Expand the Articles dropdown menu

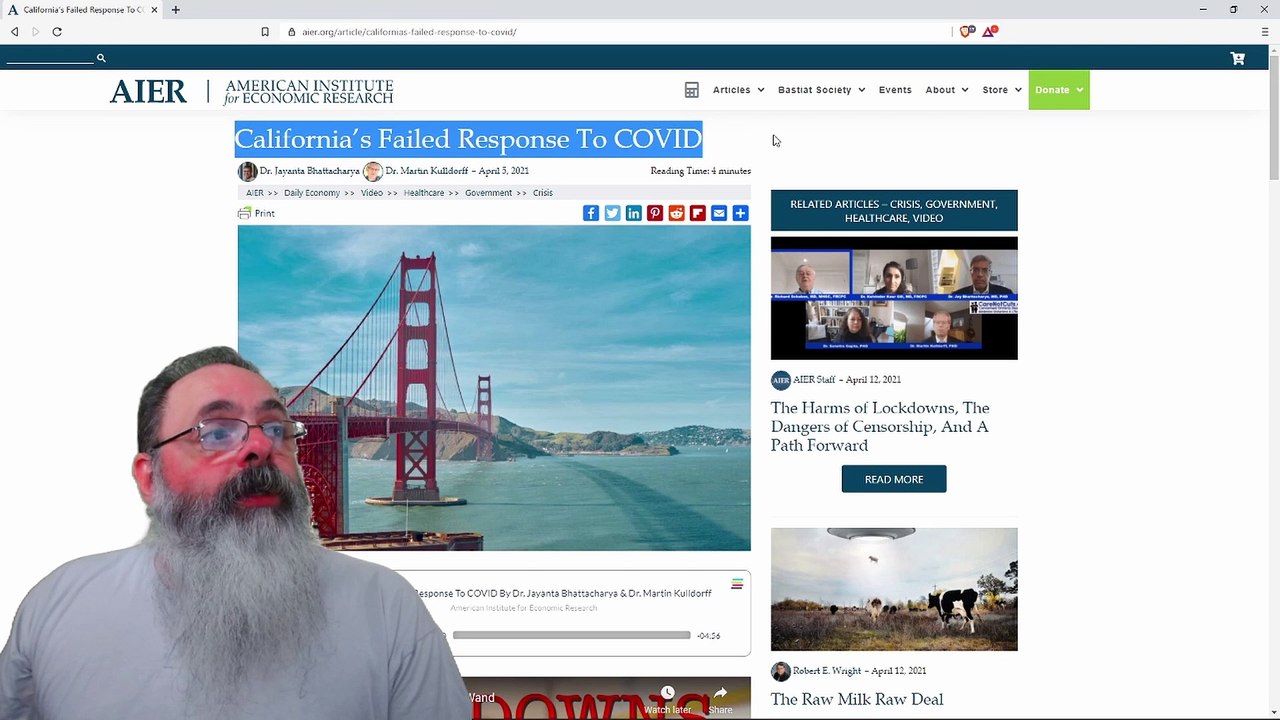(x=738, y=90)
